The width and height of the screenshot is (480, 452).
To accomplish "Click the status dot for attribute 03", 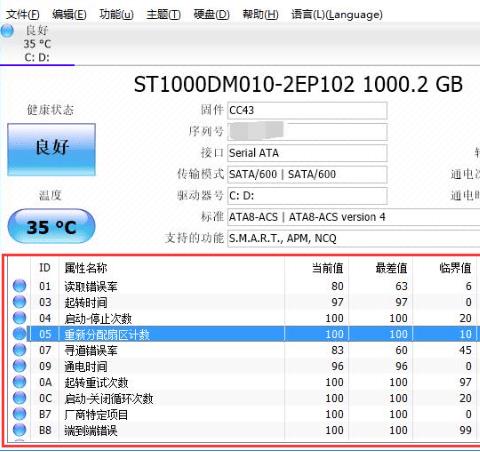I will [x=19, y=302].
